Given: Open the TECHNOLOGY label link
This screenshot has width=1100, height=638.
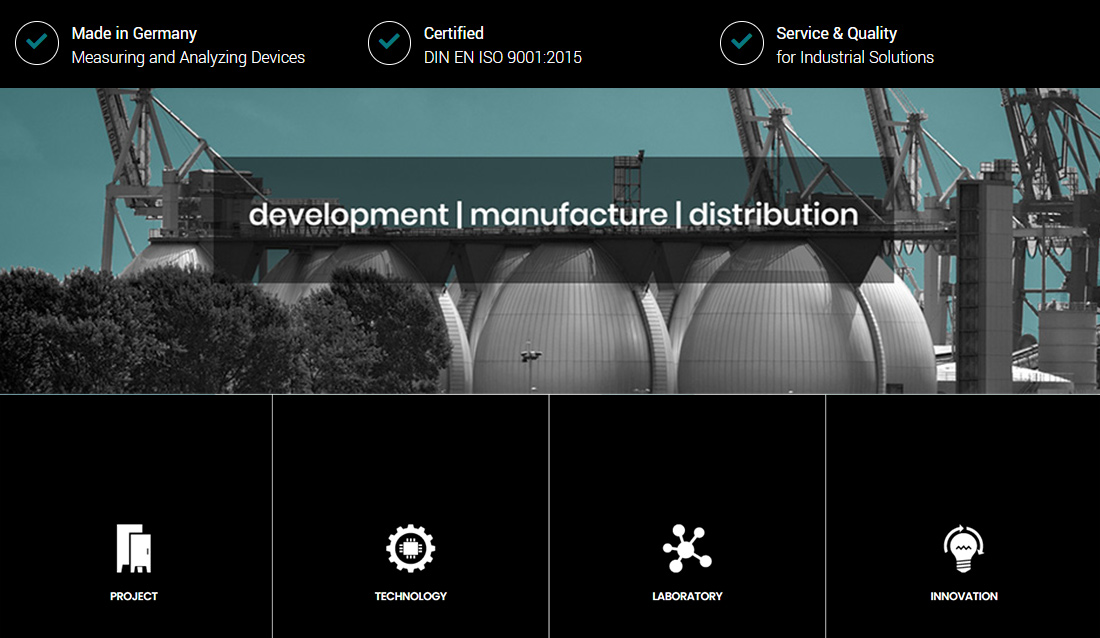Looking at the screenshot, I should [411, 596].
